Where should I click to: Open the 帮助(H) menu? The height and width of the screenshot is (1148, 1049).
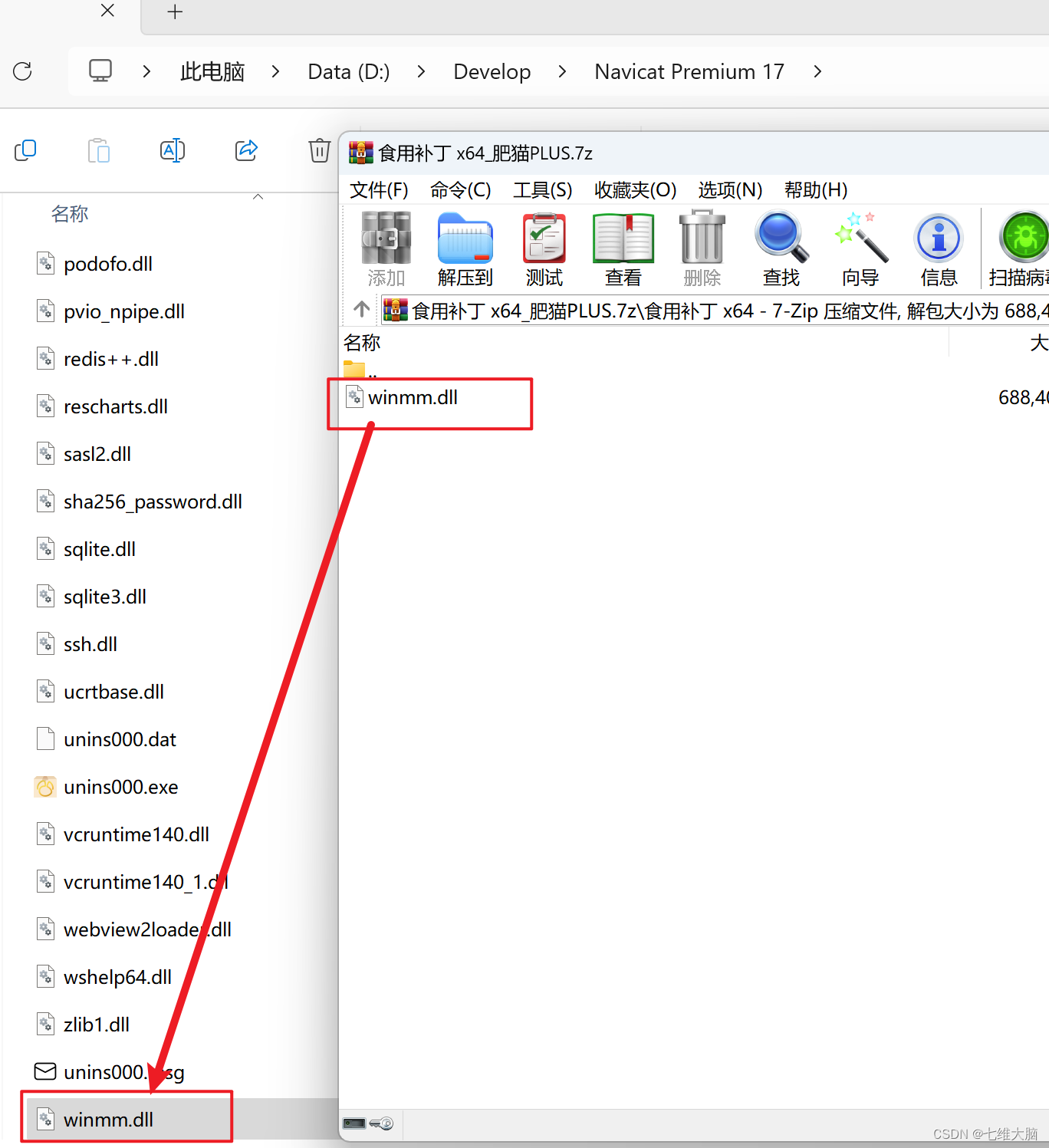(816, 190)
